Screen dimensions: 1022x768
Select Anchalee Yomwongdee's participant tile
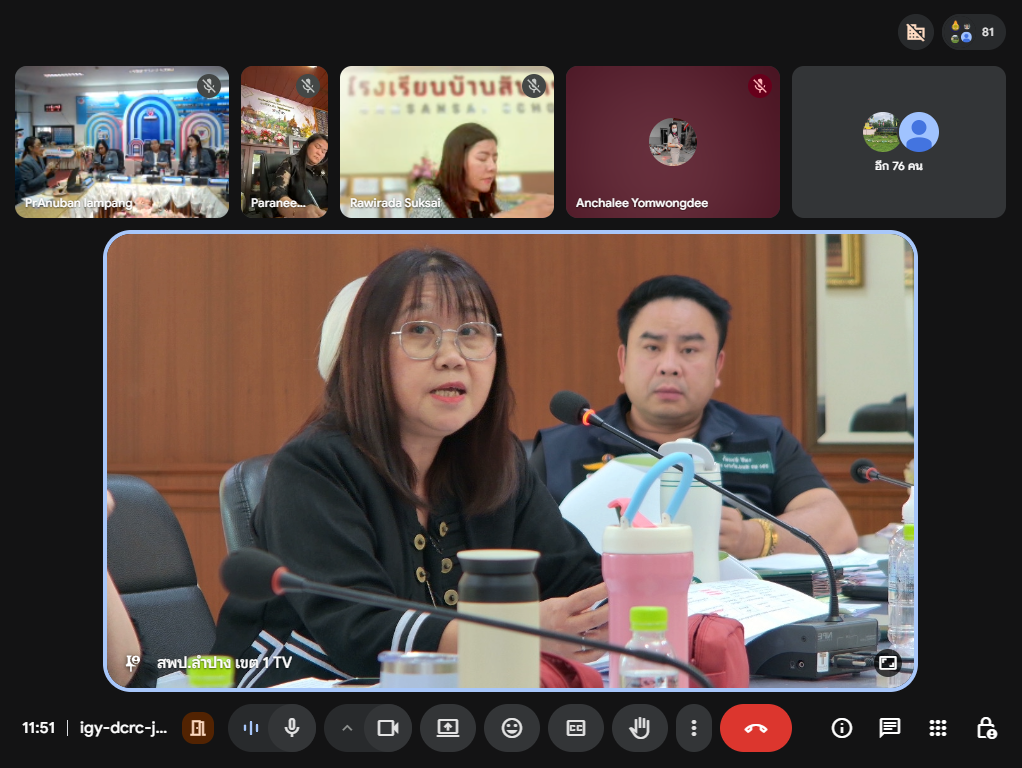click(672, 142)
